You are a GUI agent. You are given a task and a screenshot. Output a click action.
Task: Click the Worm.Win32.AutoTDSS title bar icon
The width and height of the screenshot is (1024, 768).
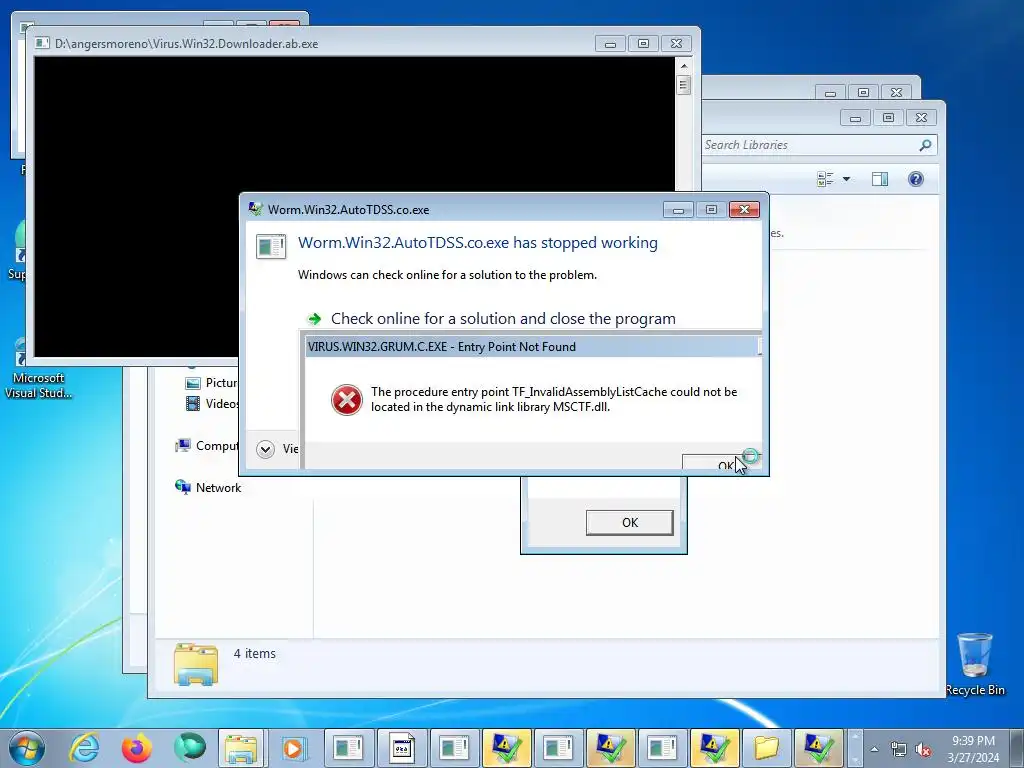tap(255, 210)
